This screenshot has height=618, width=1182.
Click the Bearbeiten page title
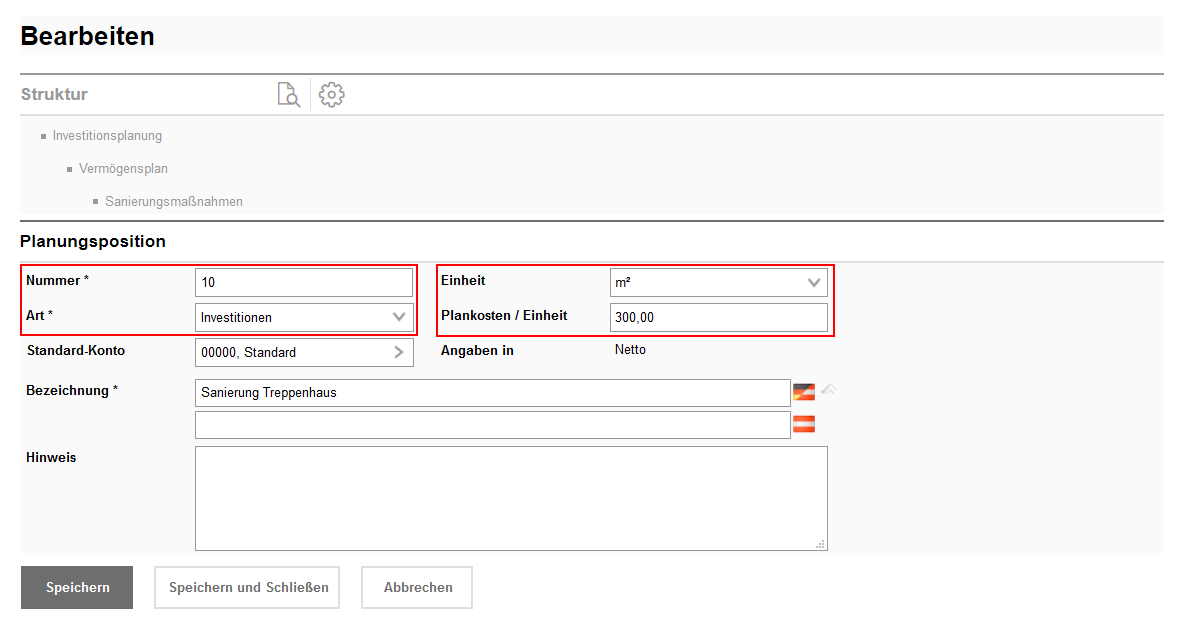pyautogui.click(x=87, y=36)
